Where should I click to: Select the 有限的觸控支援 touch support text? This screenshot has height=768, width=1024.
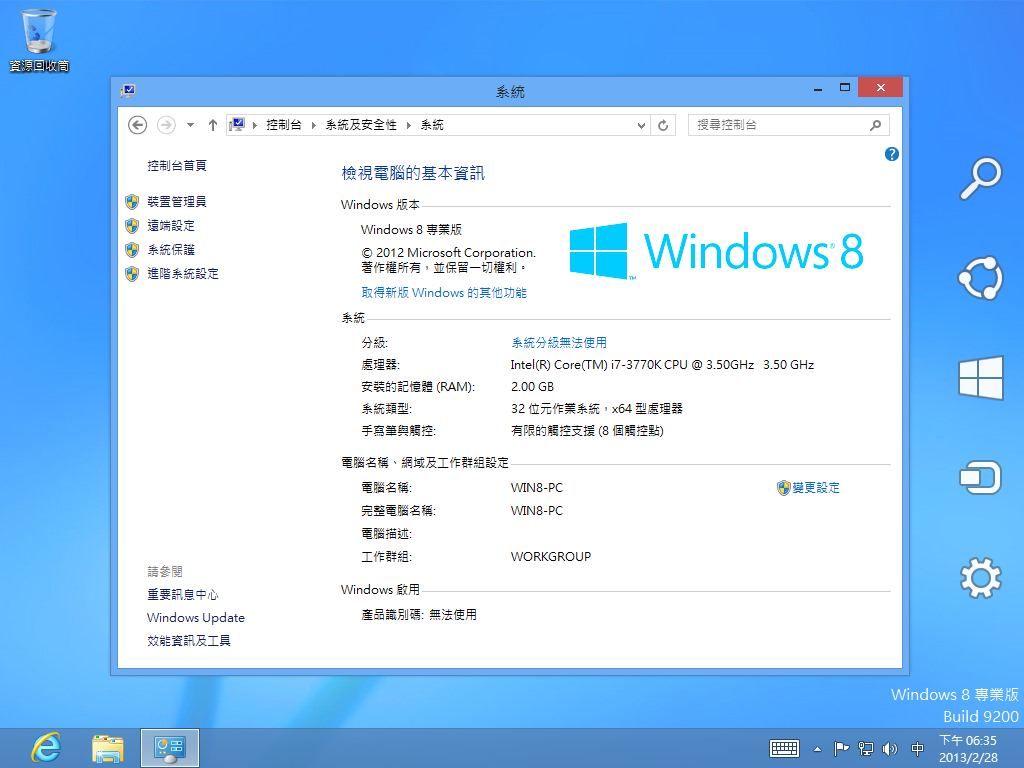tap(587, 431)
